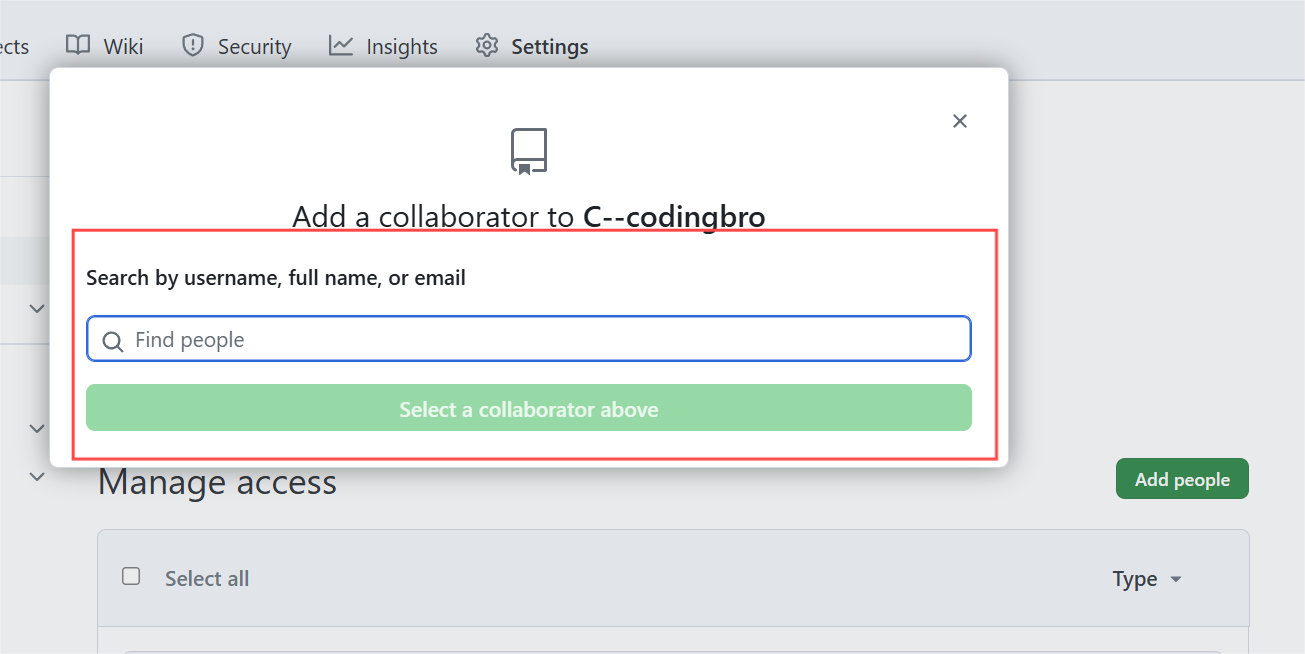Screen dimensions: 1305x654
Task: Click the Insights graph icon
Action: tap(341, 46)
